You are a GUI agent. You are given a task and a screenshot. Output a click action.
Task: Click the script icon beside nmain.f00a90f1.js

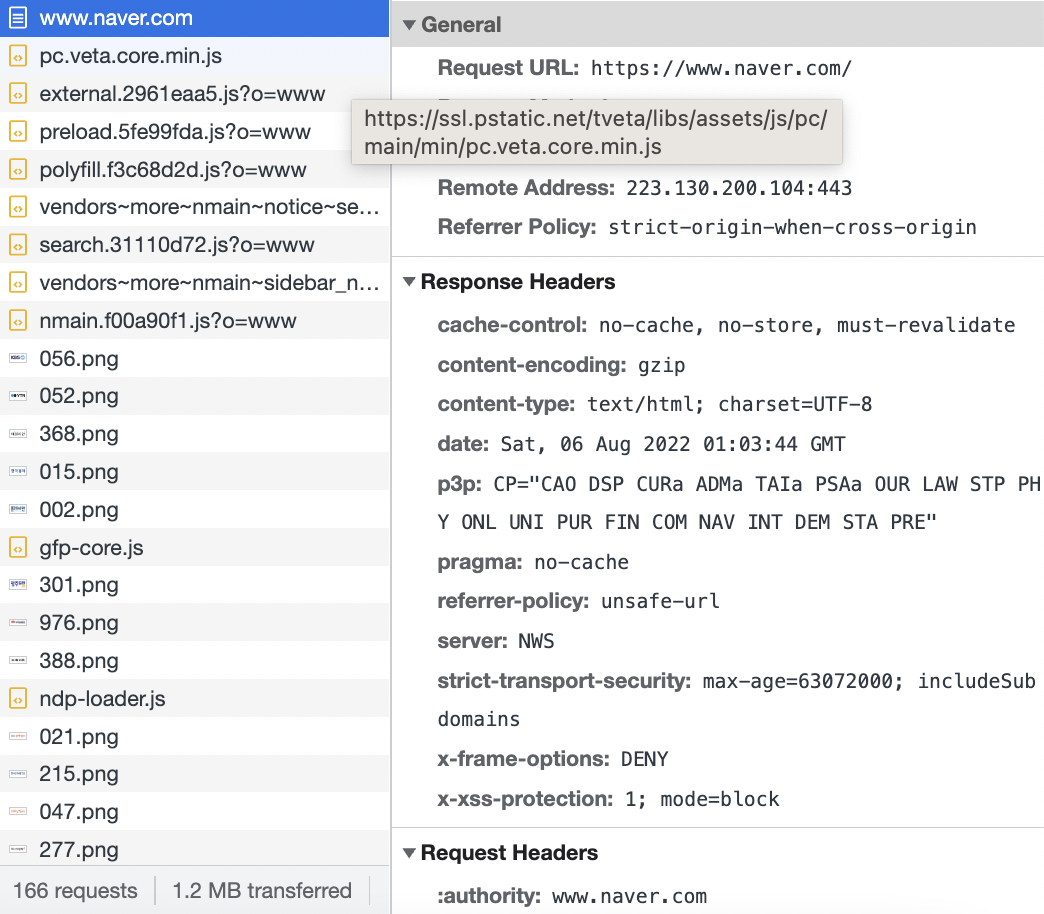pyautogui.click(x=18, y=321)
